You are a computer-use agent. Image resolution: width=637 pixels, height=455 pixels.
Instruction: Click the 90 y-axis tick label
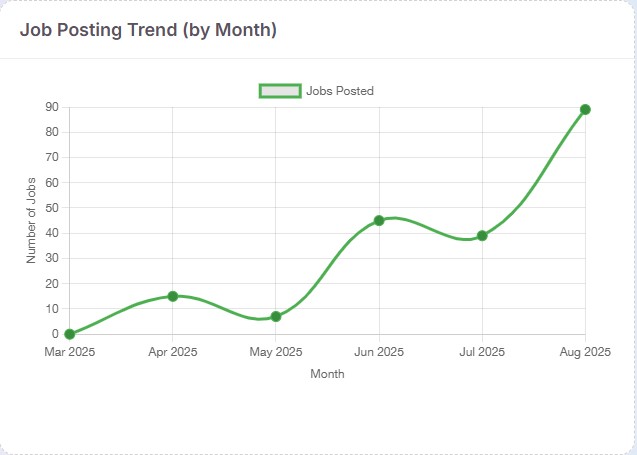click(52, 107)
